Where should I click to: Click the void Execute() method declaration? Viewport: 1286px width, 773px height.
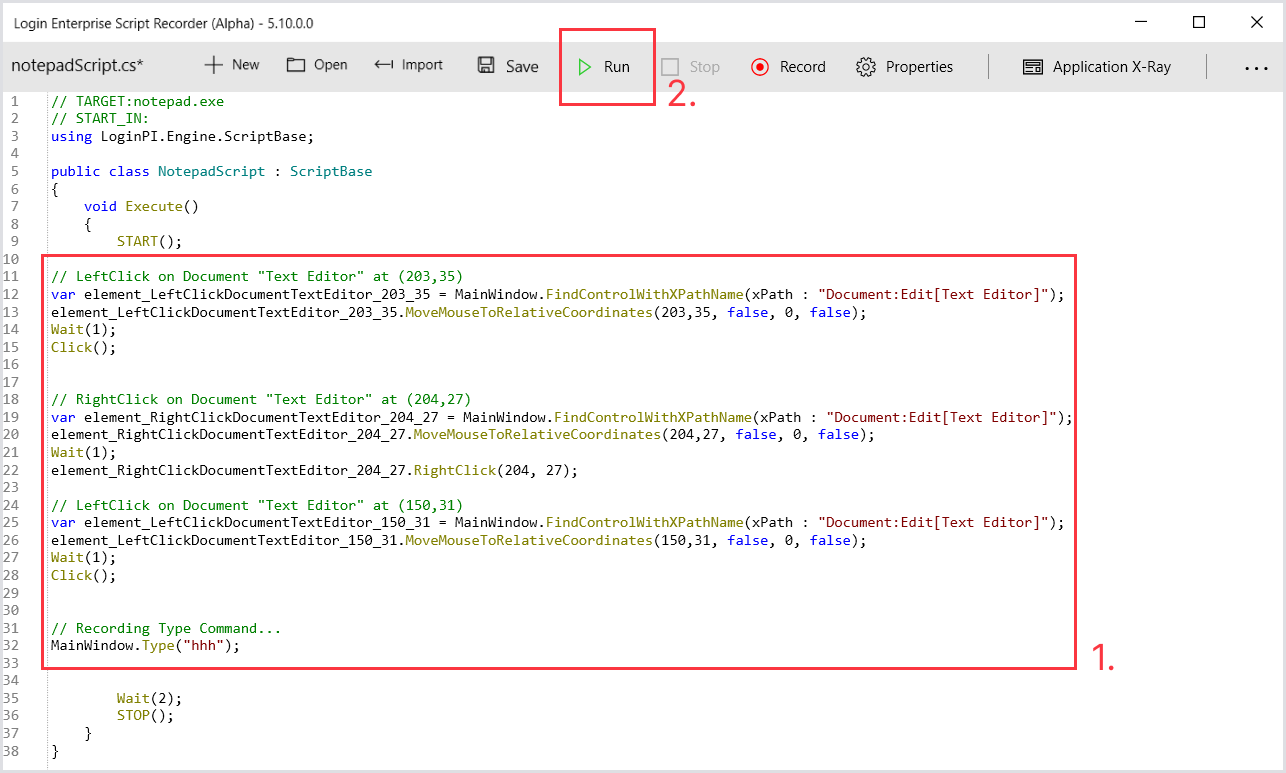141,206
